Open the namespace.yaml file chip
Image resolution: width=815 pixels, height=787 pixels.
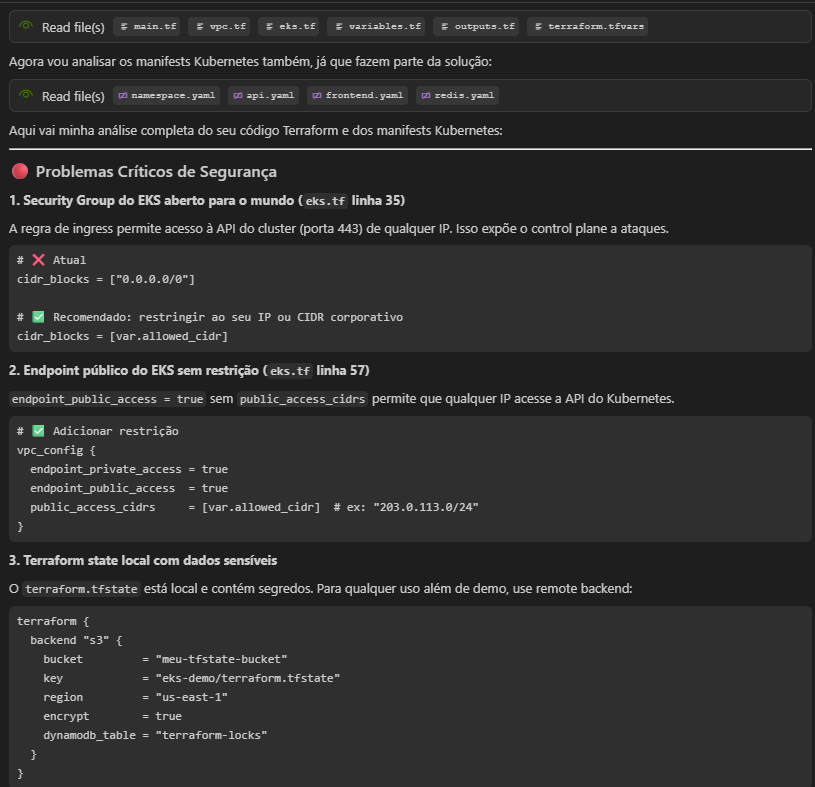point(166,96)
